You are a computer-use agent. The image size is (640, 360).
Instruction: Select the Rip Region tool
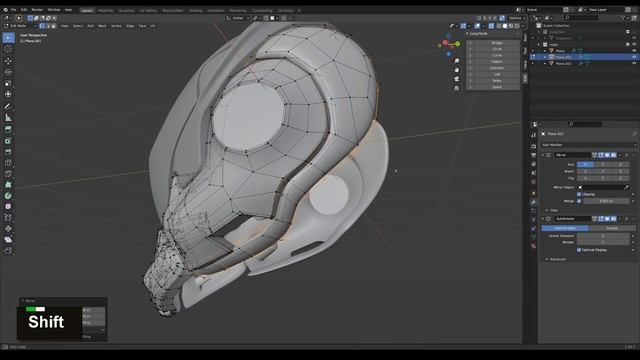(x=8, y=251)
